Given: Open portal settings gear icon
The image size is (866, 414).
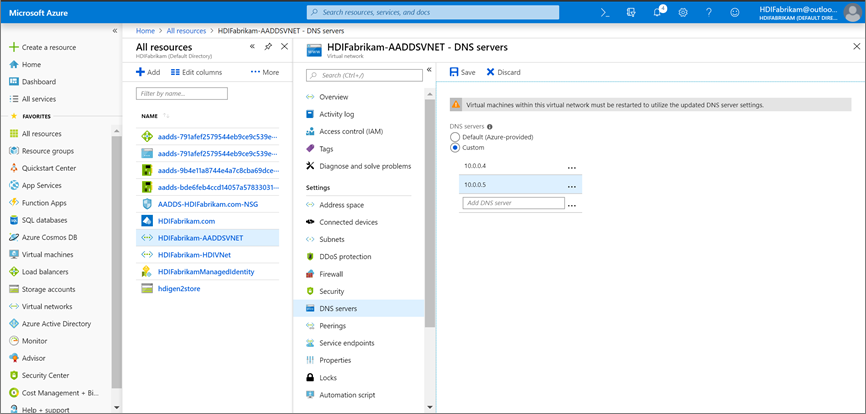Looking at the screenshot, I should point(683,12).
